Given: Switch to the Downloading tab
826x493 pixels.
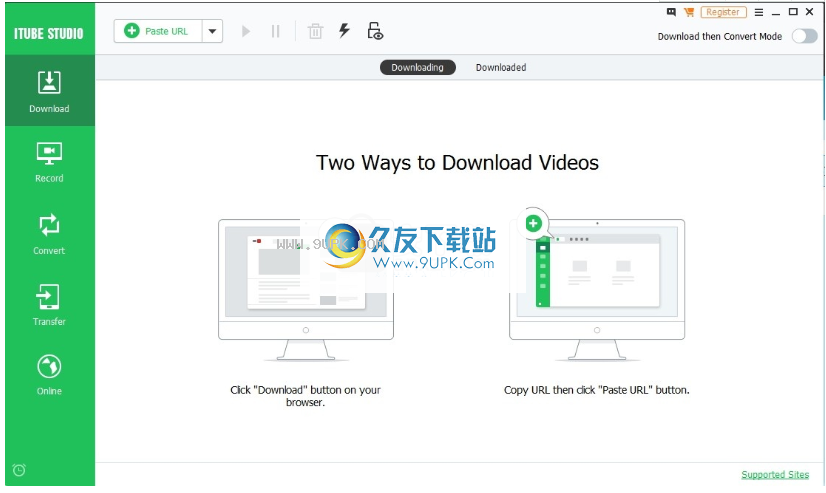Looking at the screenshot, I should [417, 67].
